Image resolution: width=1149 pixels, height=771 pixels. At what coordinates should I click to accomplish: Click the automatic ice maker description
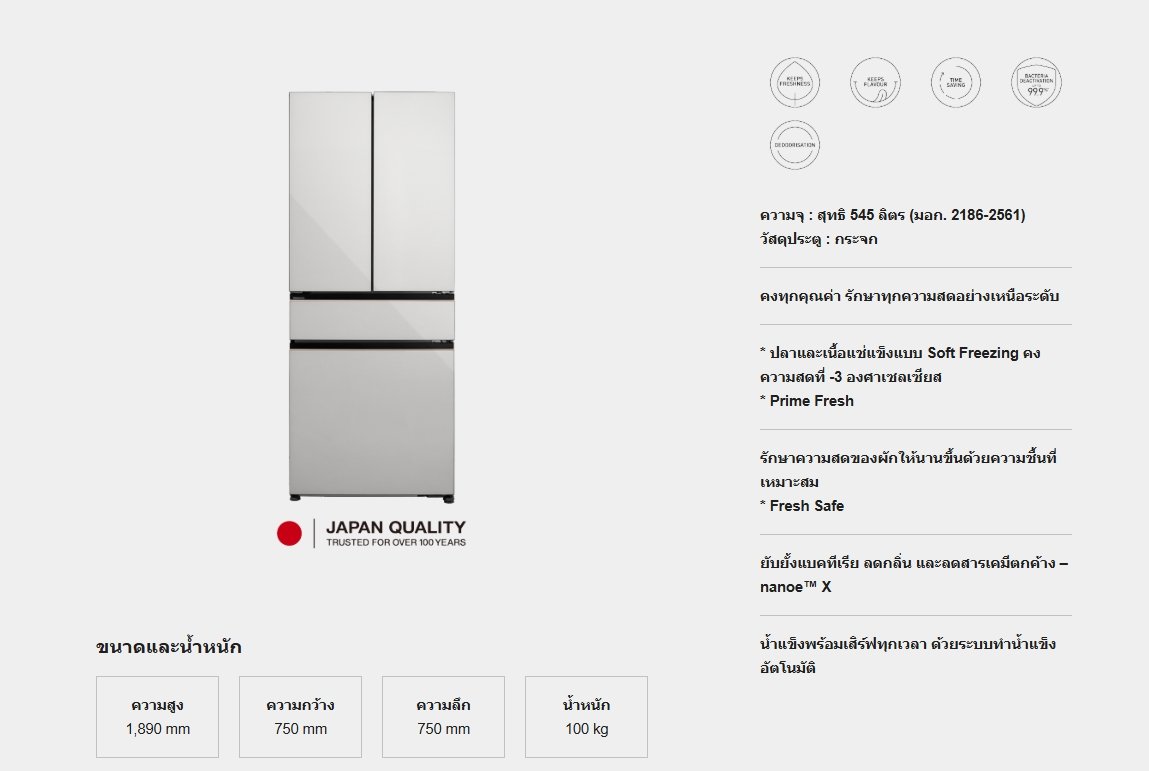coord(908,655)
